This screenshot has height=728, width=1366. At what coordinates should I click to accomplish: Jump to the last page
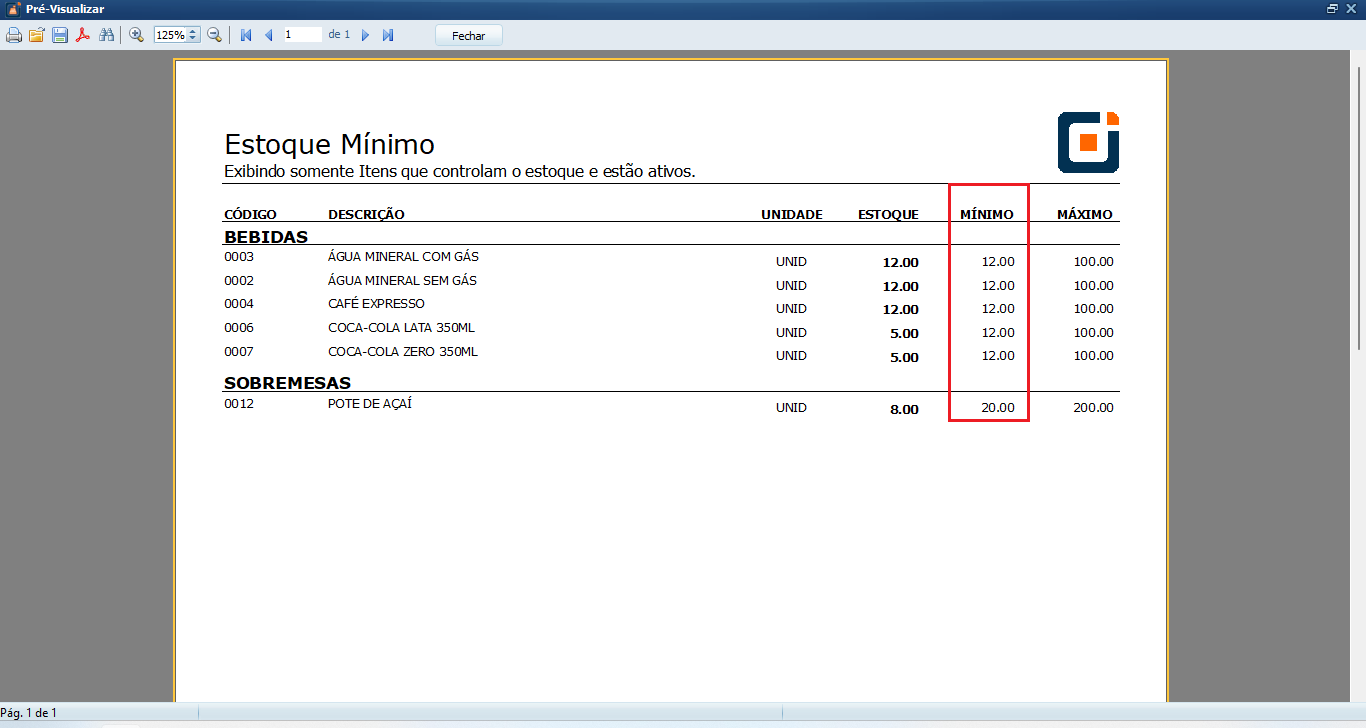pos(388,35)
